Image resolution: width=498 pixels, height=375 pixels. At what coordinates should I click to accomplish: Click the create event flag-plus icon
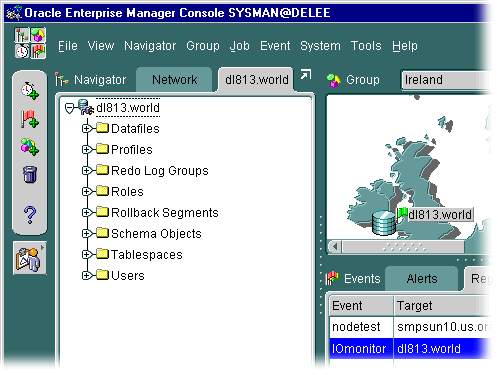(29, 119)
